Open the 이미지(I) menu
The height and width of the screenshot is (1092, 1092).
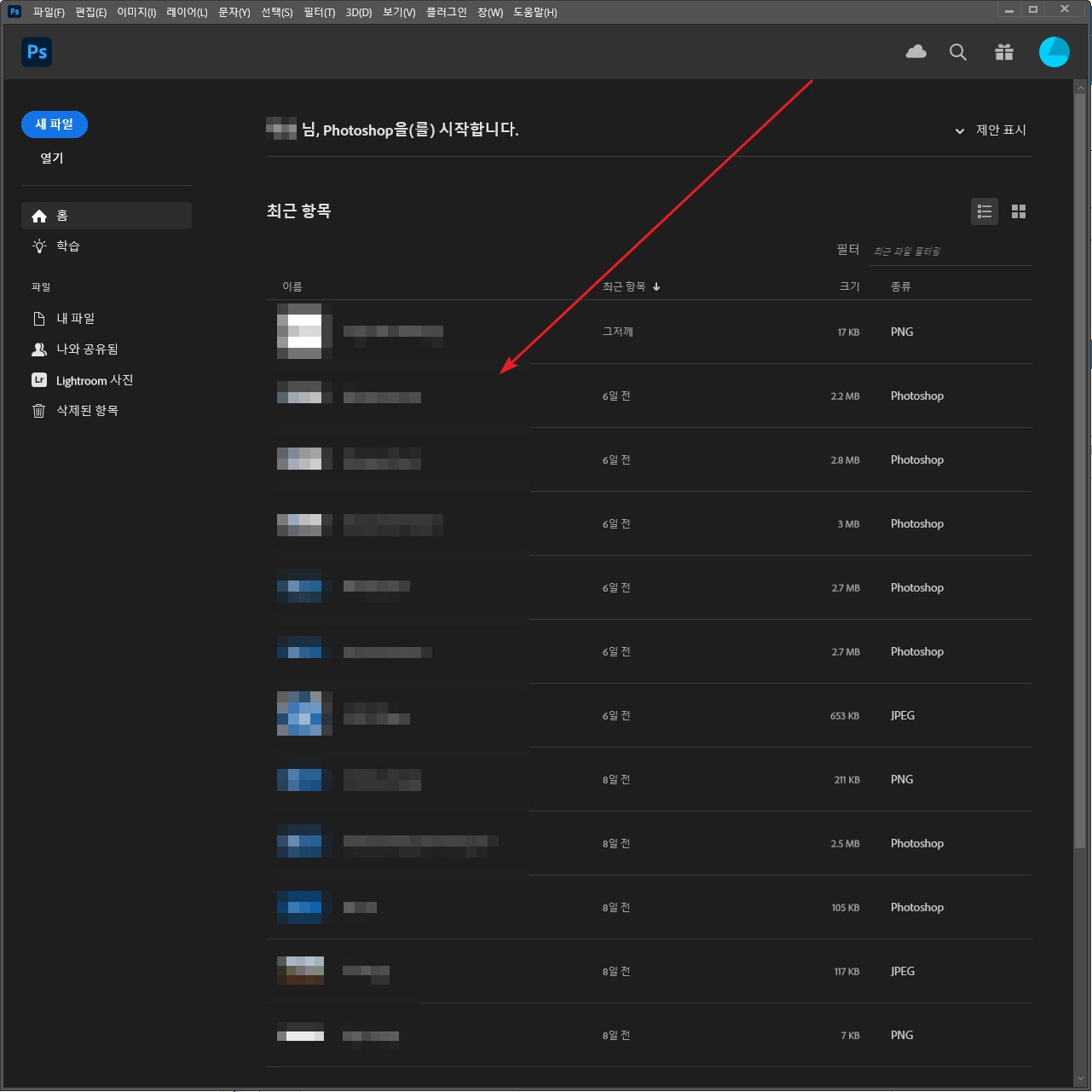[x=136, y=12]
